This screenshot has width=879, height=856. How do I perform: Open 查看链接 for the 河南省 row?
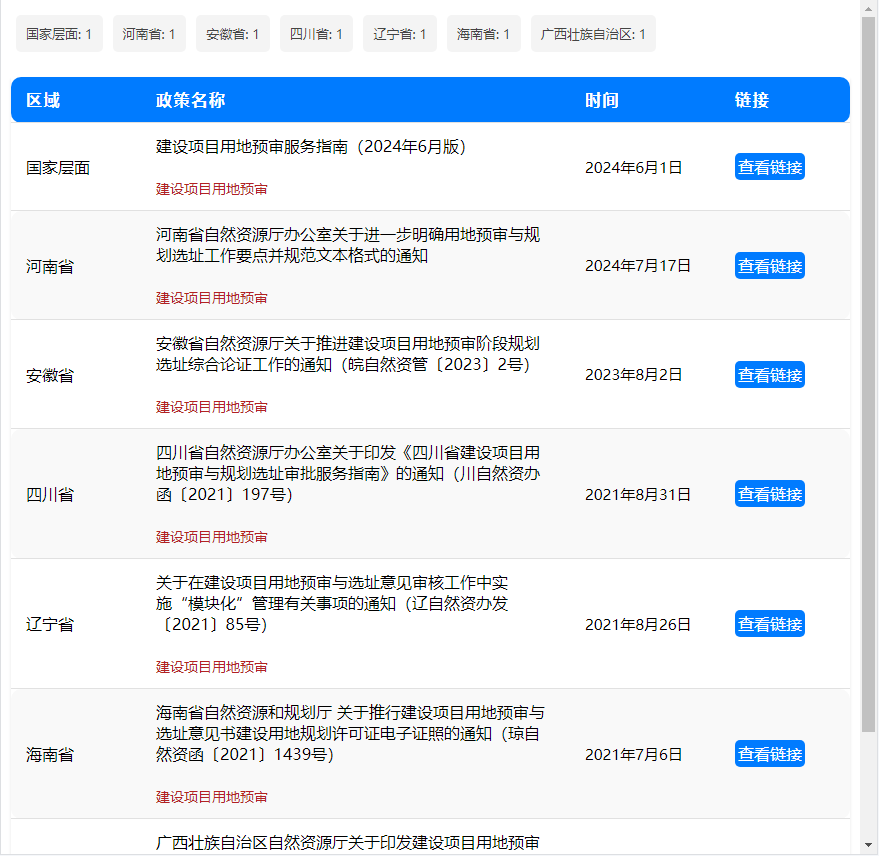click(x=770, y=266)
